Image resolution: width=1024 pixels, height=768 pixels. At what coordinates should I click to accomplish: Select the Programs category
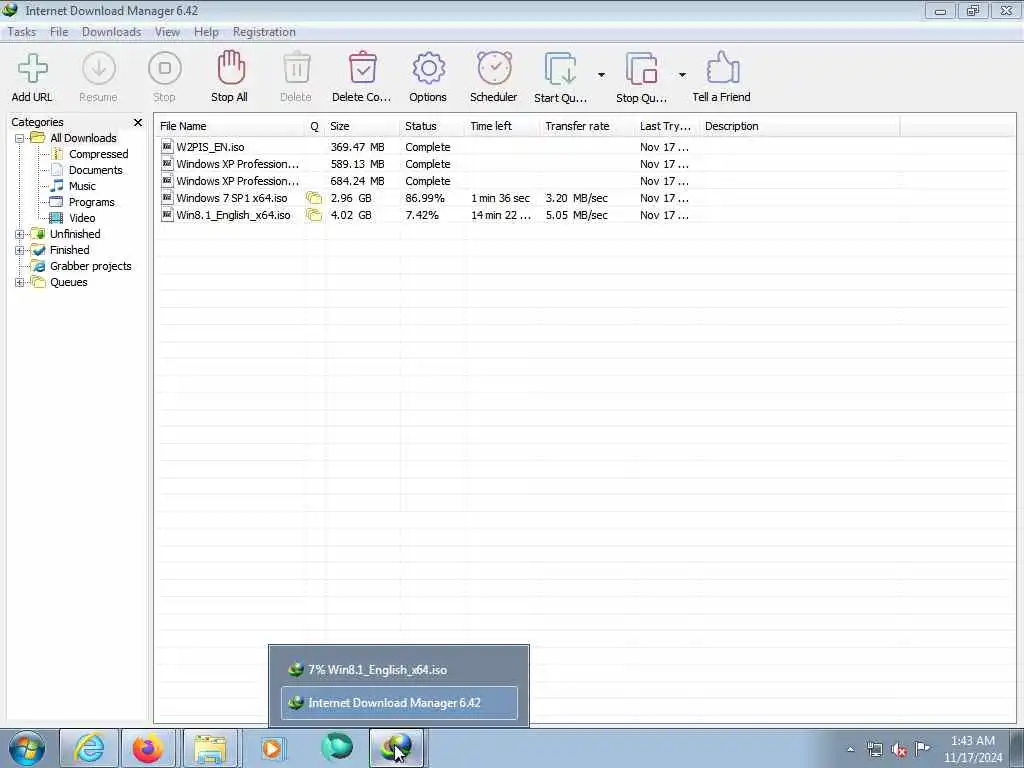[91, 202]
